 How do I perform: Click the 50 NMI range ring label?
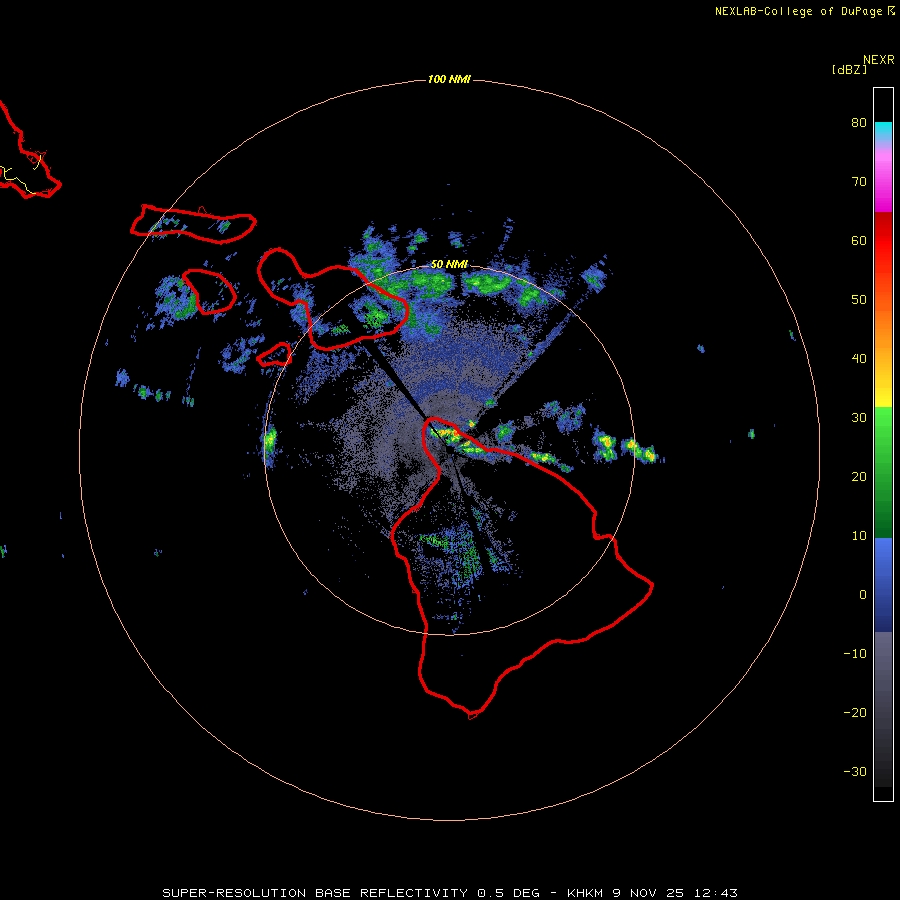click(449, 265)
